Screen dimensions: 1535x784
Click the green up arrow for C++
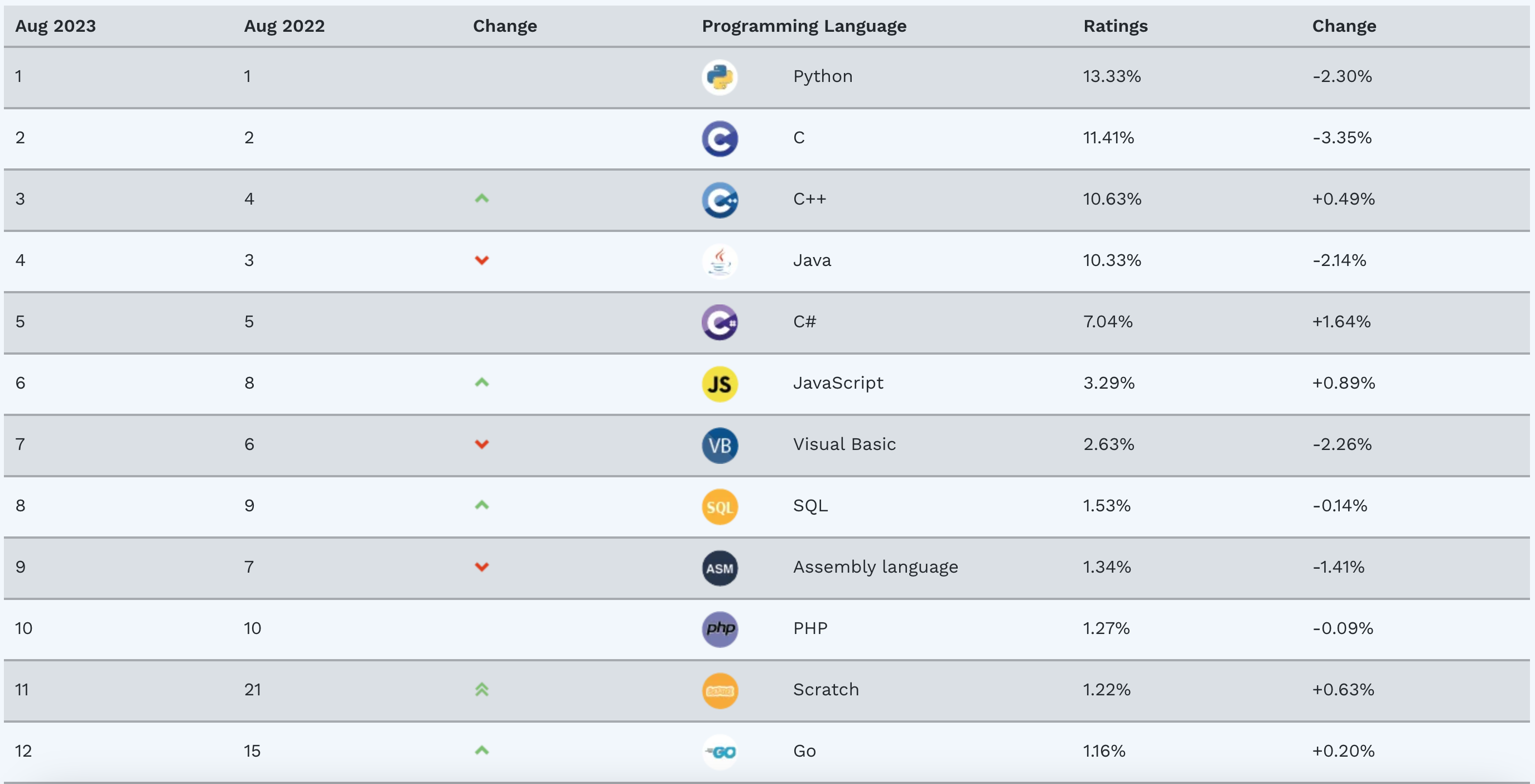pos(481,199)
